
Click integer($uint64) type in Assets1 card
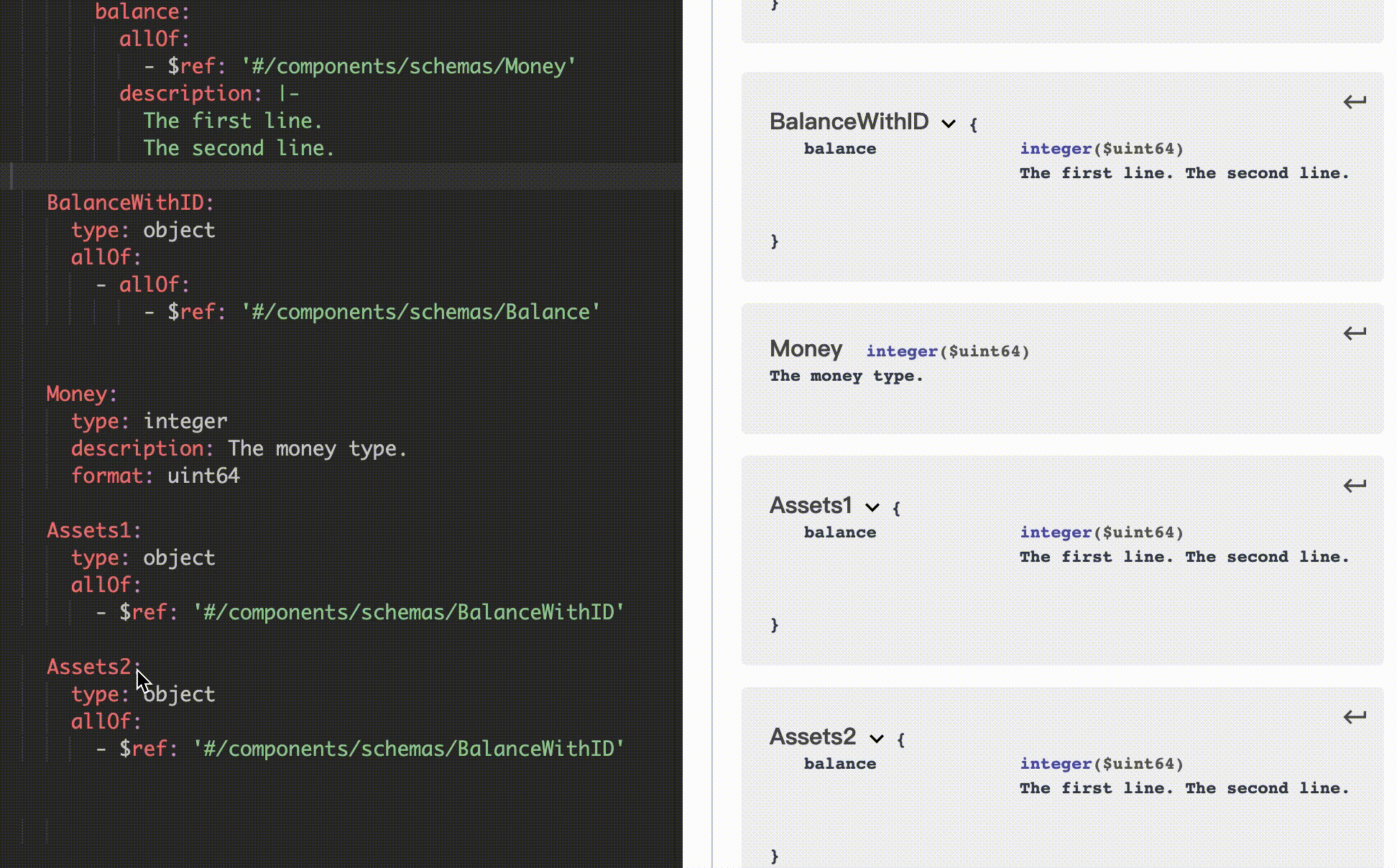pyautogui.click(x=1102, y=532)
